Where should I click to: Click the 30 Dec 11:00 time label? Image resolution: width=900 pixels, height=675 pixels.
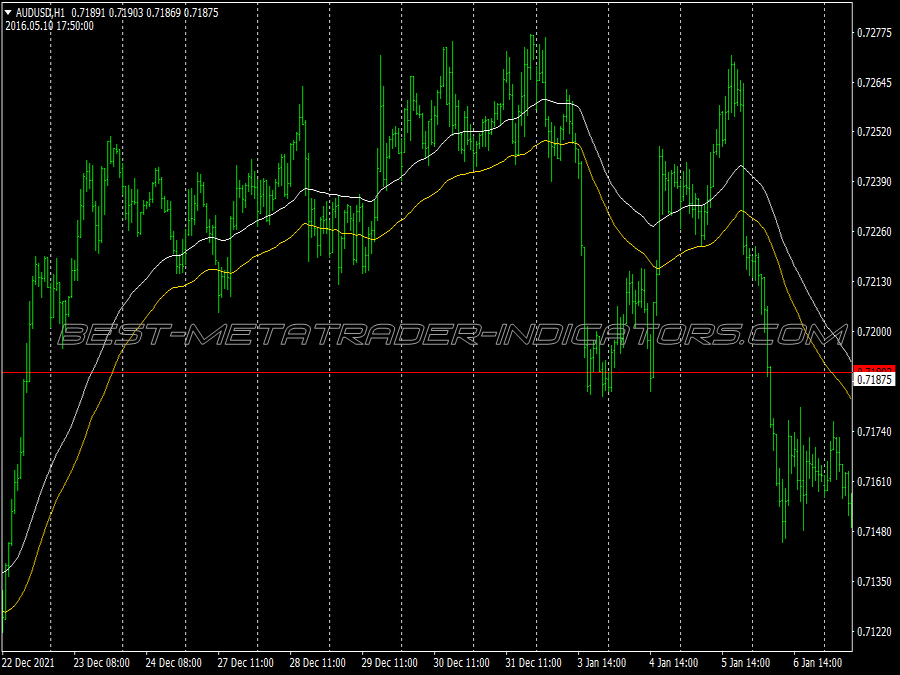[x=461, y=663]
